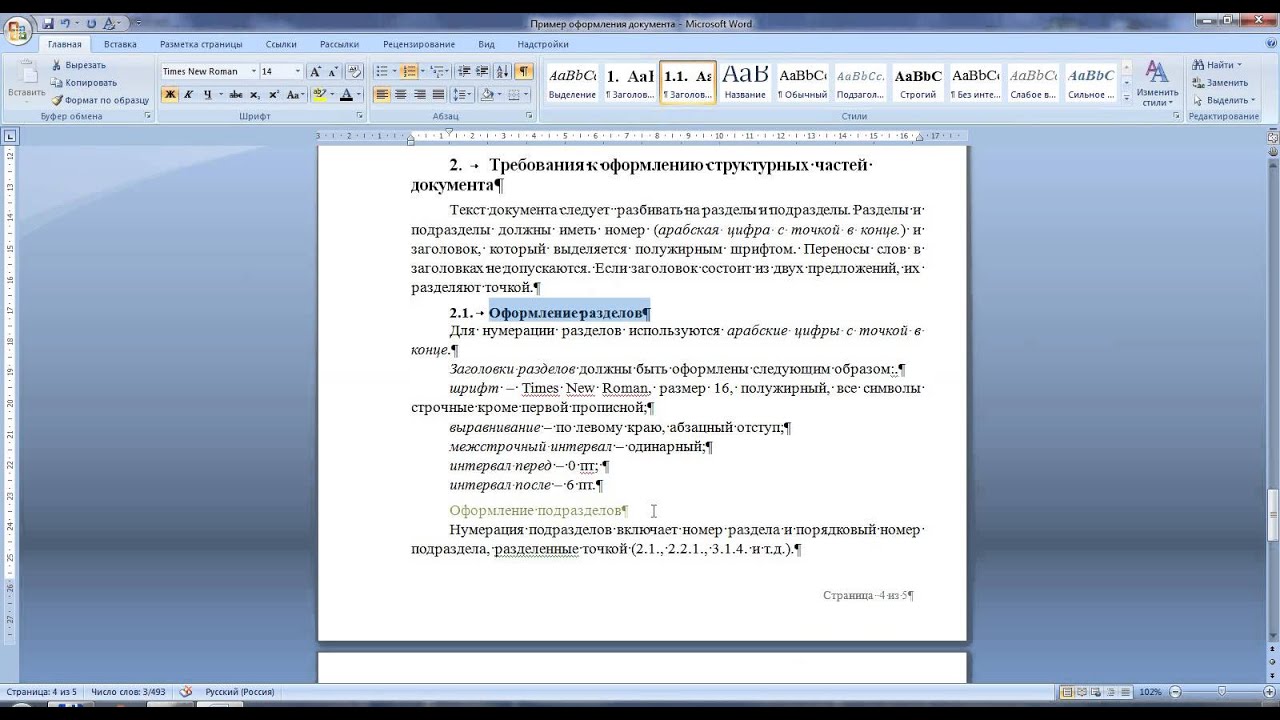Screen dimensions: 1280x720
Task: Apply the Обычный style
Action: coord(803,82)
